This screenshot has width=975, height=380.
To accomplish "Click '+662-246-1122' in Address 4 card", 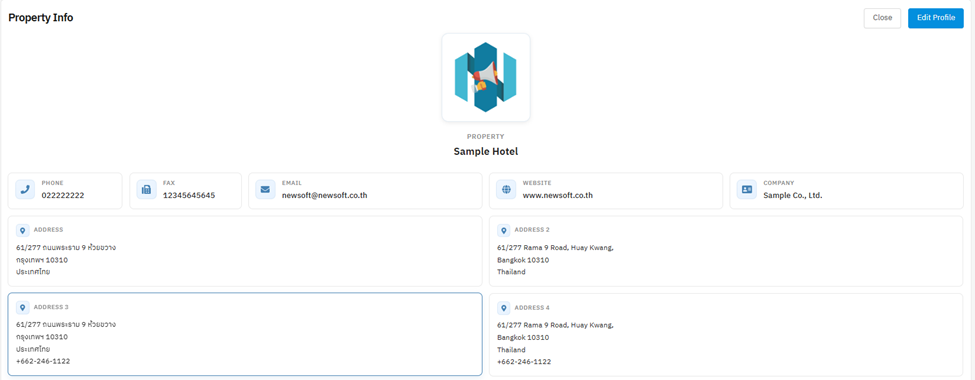I will coord(524,361).
